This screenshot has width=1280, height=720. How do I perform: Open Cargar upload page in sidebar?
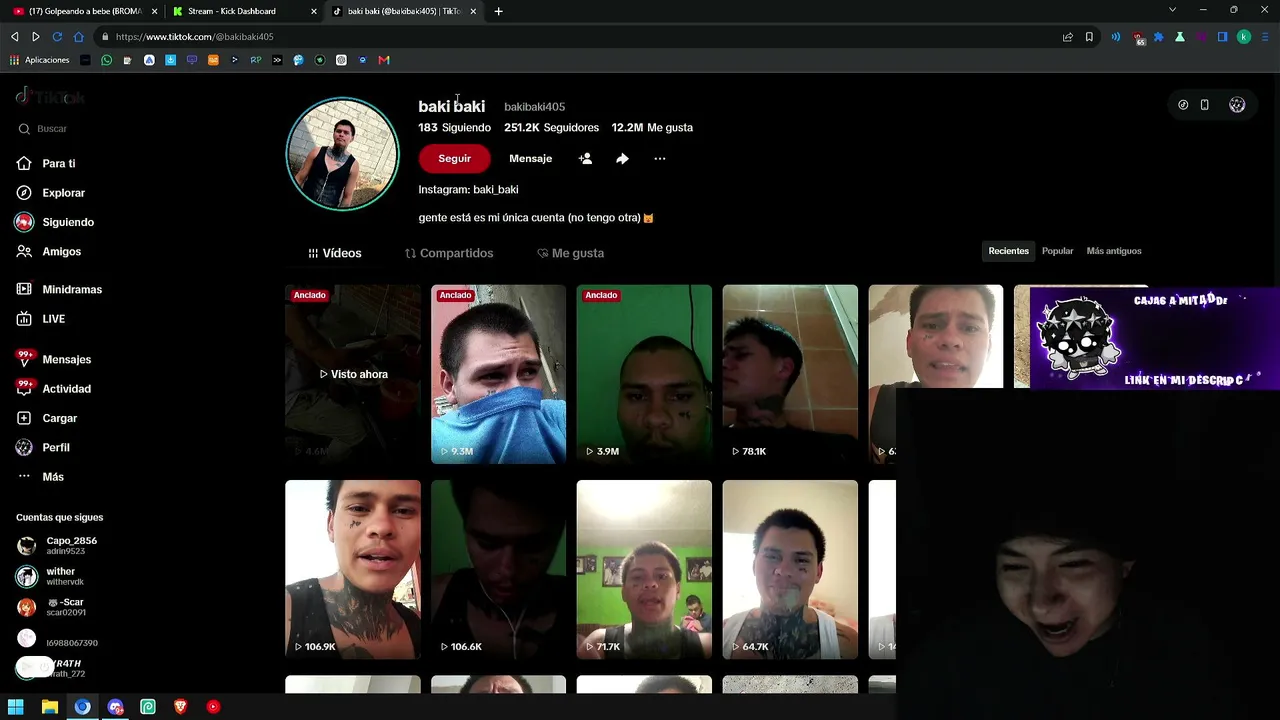(47, 418)
